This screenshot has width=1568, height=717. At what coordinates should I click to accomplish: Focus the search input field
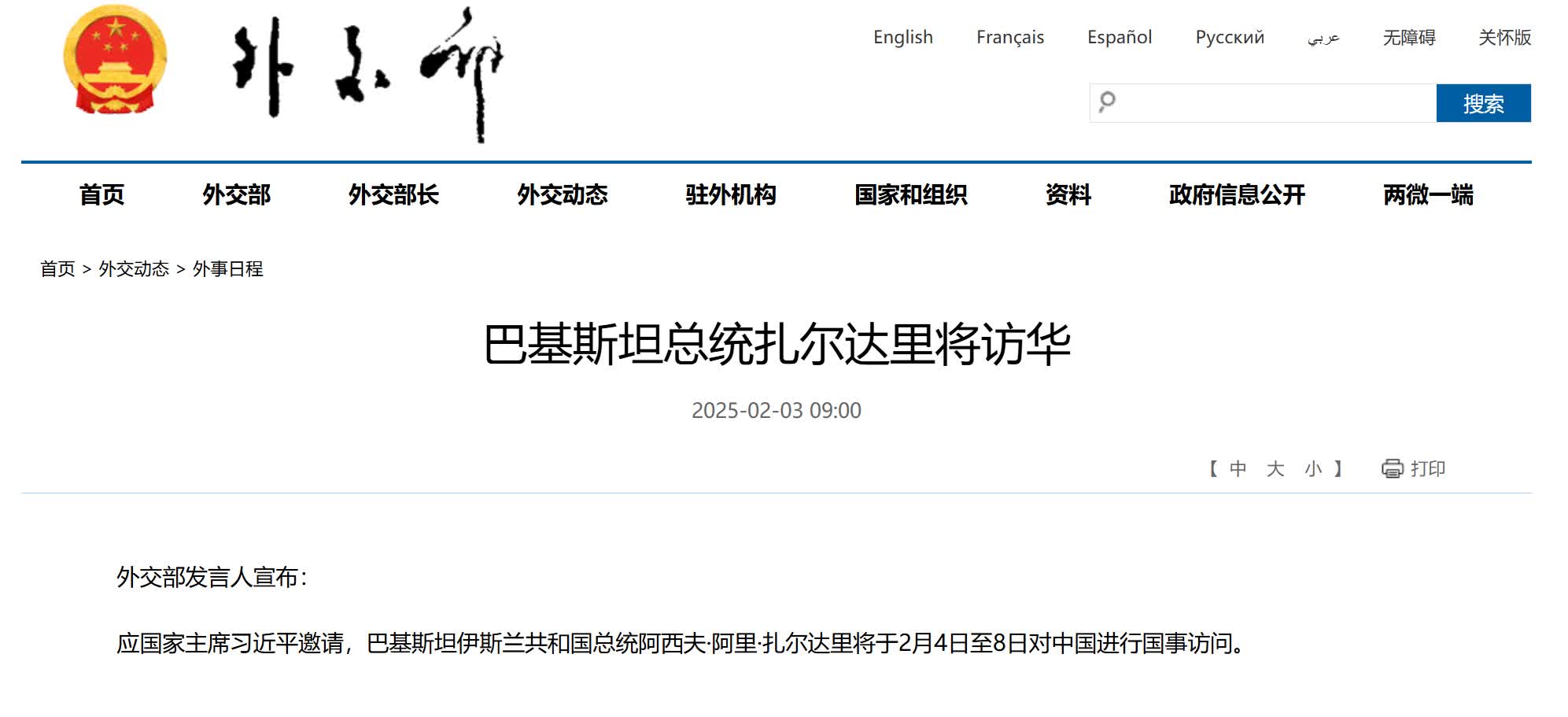pyautogui.click(x=1275, y=103)
